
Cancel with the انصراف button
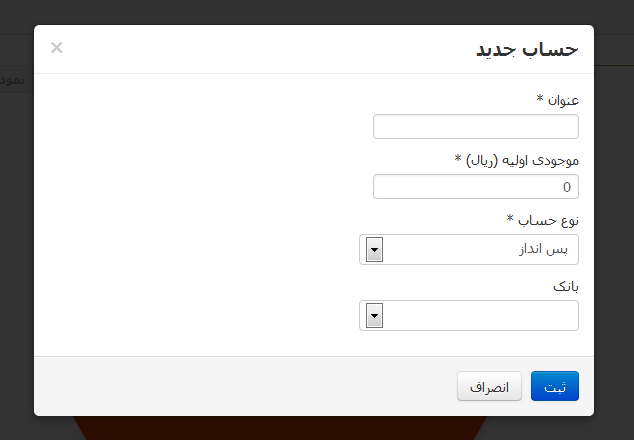(x=489, y=386)
